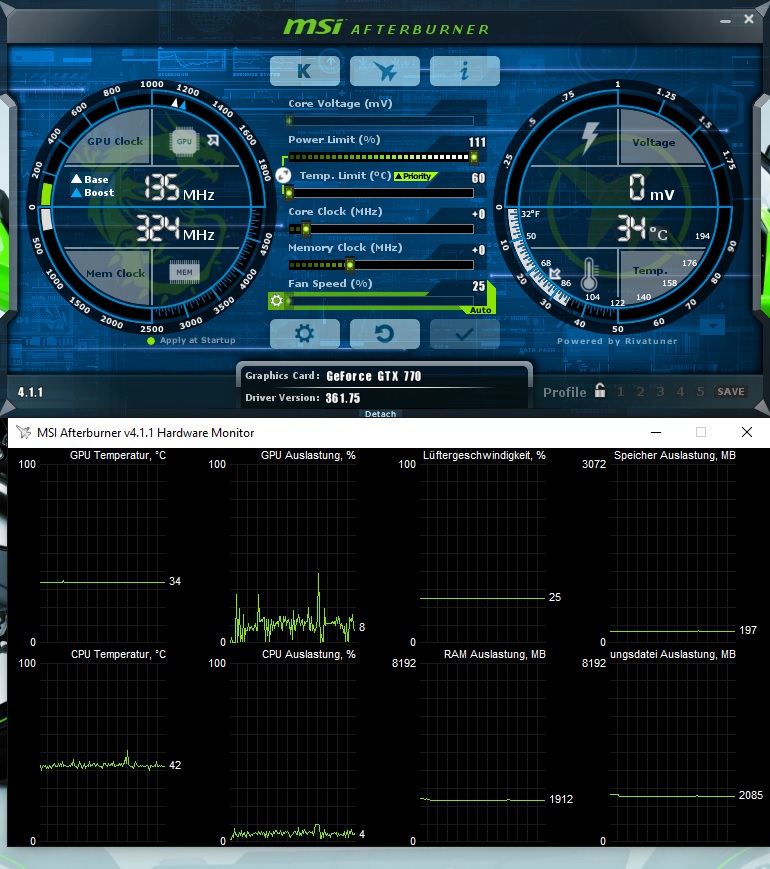Click the 135 MHz GPU clock readout

(180, 188)
